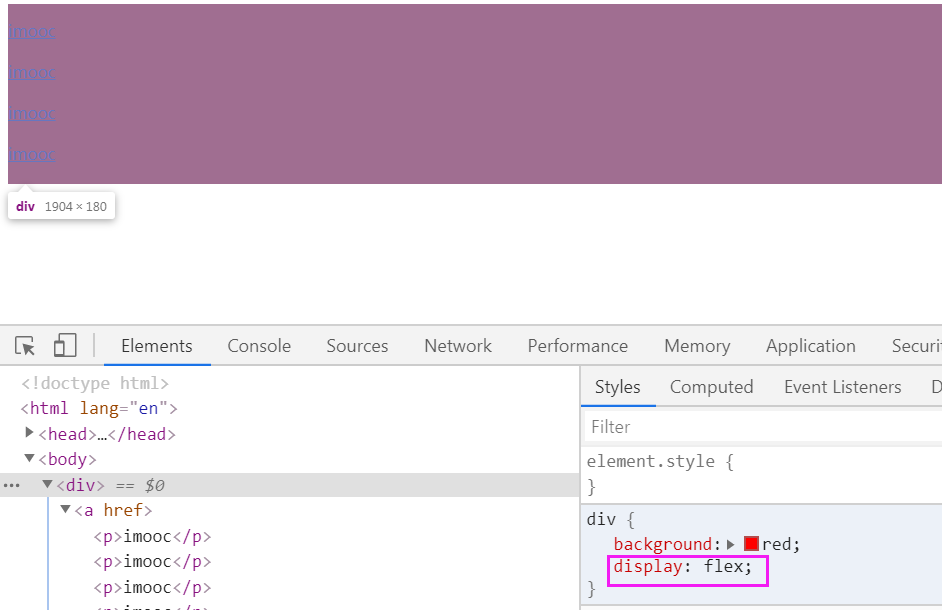Screen dimensions: 942x610
Task: Edit the background property name
Action: pos(663,544)
